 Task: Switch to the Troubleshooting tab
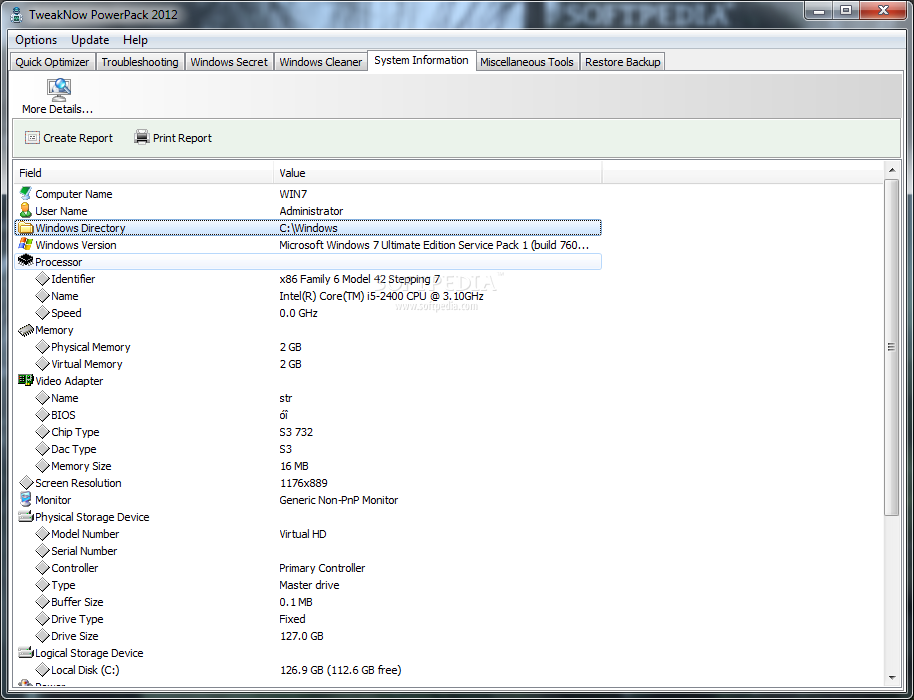140,62
